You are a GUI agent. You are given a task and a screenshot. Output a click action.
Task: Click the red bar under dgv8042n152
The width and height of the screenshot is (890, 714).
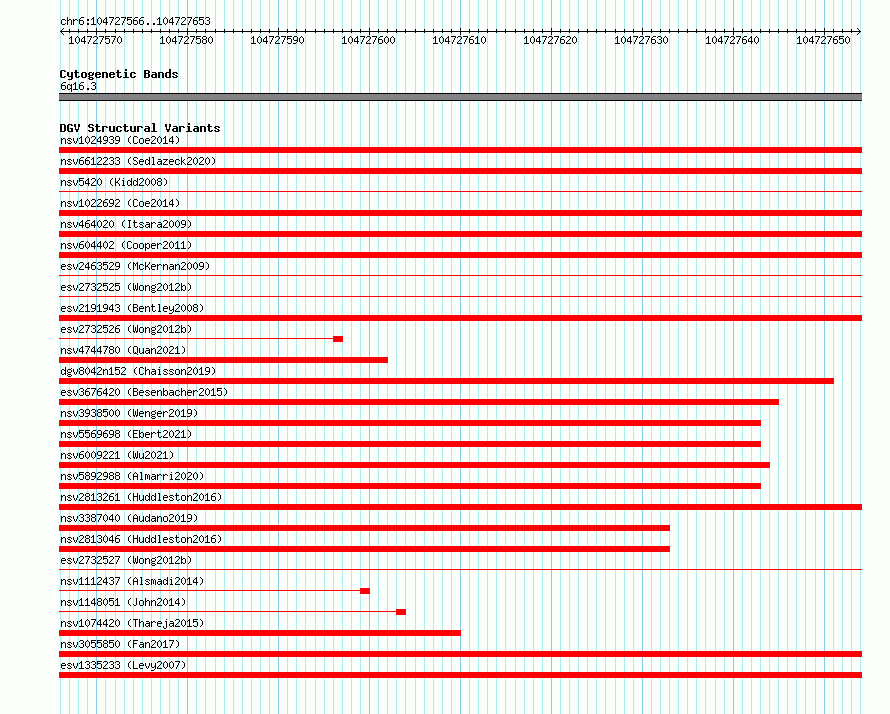(x=446, y=381)
